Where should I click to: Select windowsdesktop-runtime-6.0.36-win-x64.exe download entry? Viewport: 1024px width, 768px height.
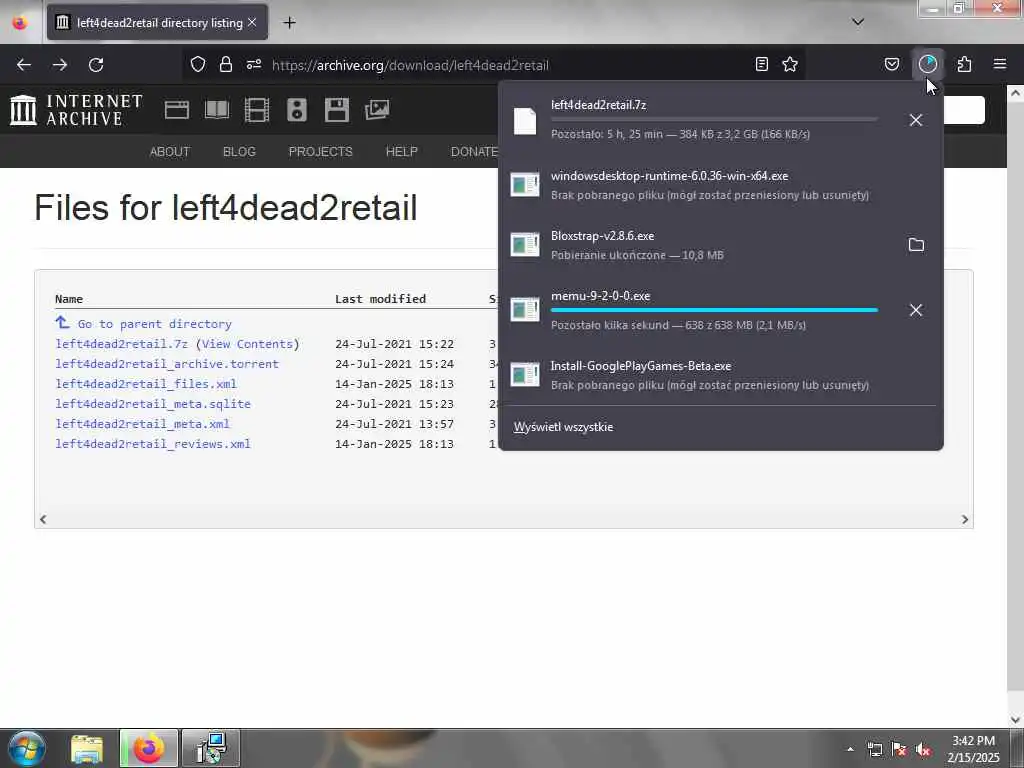click(x=720, y=185)
